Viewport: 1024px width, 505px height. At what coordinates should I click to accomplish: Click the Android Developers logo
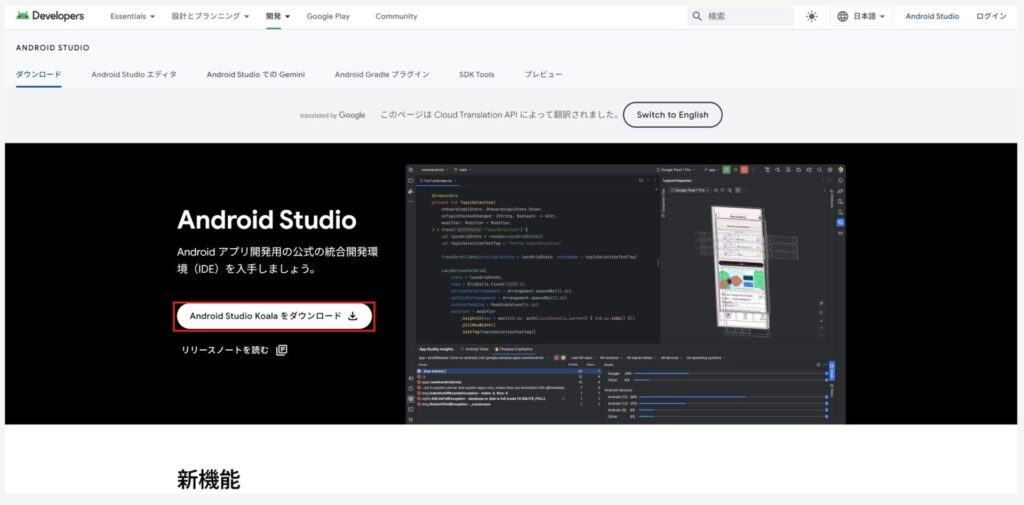[x=50, y=16]
